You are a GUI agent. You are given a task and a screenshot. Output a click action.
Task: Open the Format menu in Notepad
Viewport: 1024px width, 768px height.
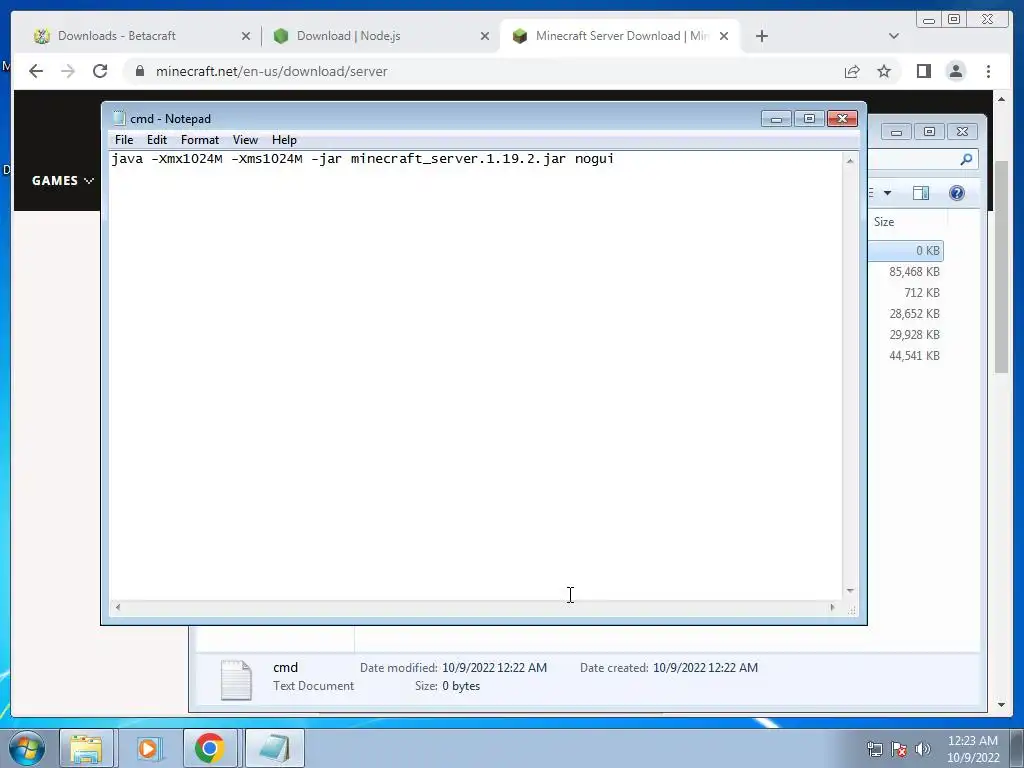point(200,140)
